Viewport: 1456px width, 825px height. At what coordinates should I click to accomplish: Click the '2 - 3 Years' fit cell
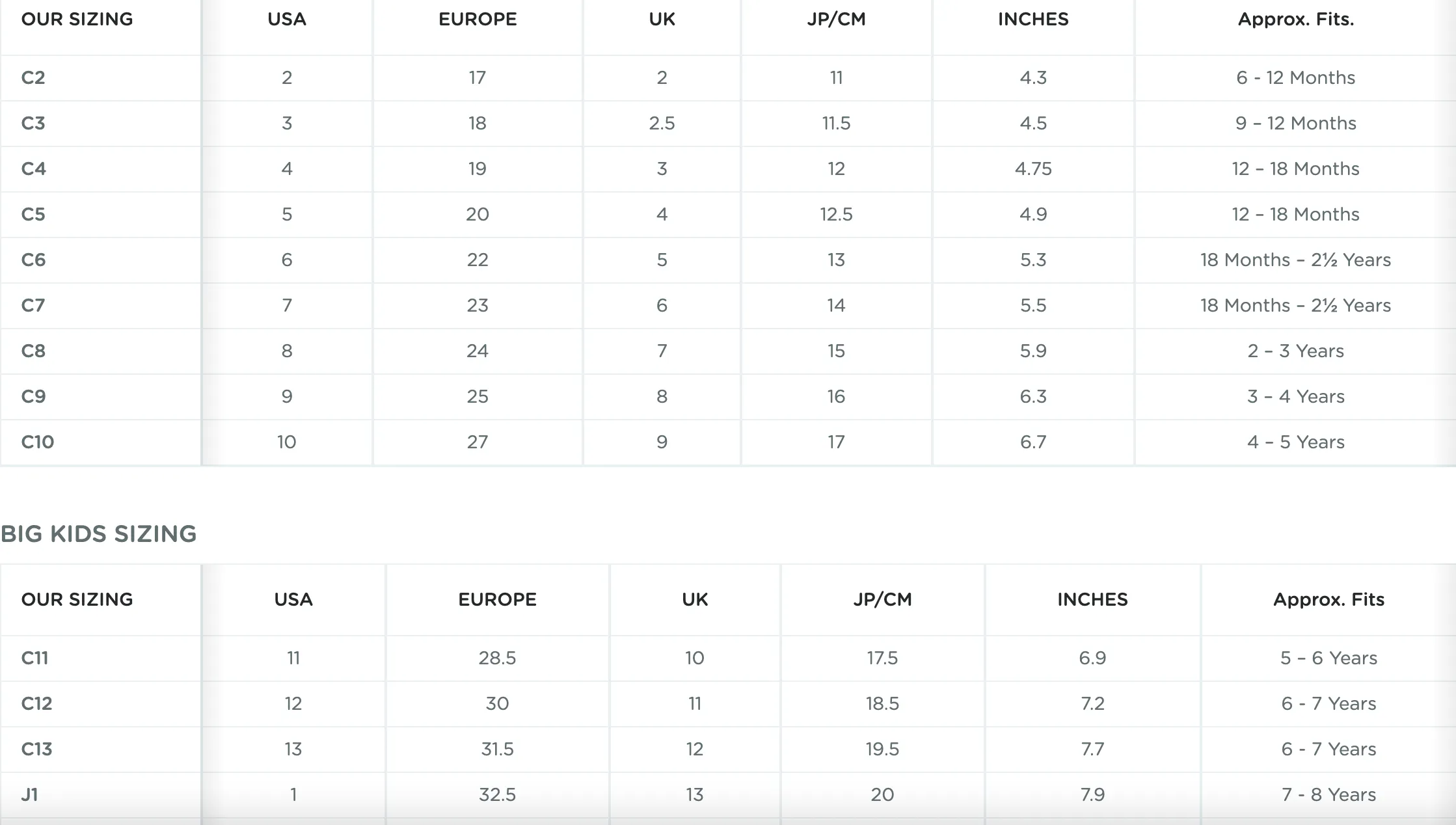pyautogui.click(x=1295, y=351)
